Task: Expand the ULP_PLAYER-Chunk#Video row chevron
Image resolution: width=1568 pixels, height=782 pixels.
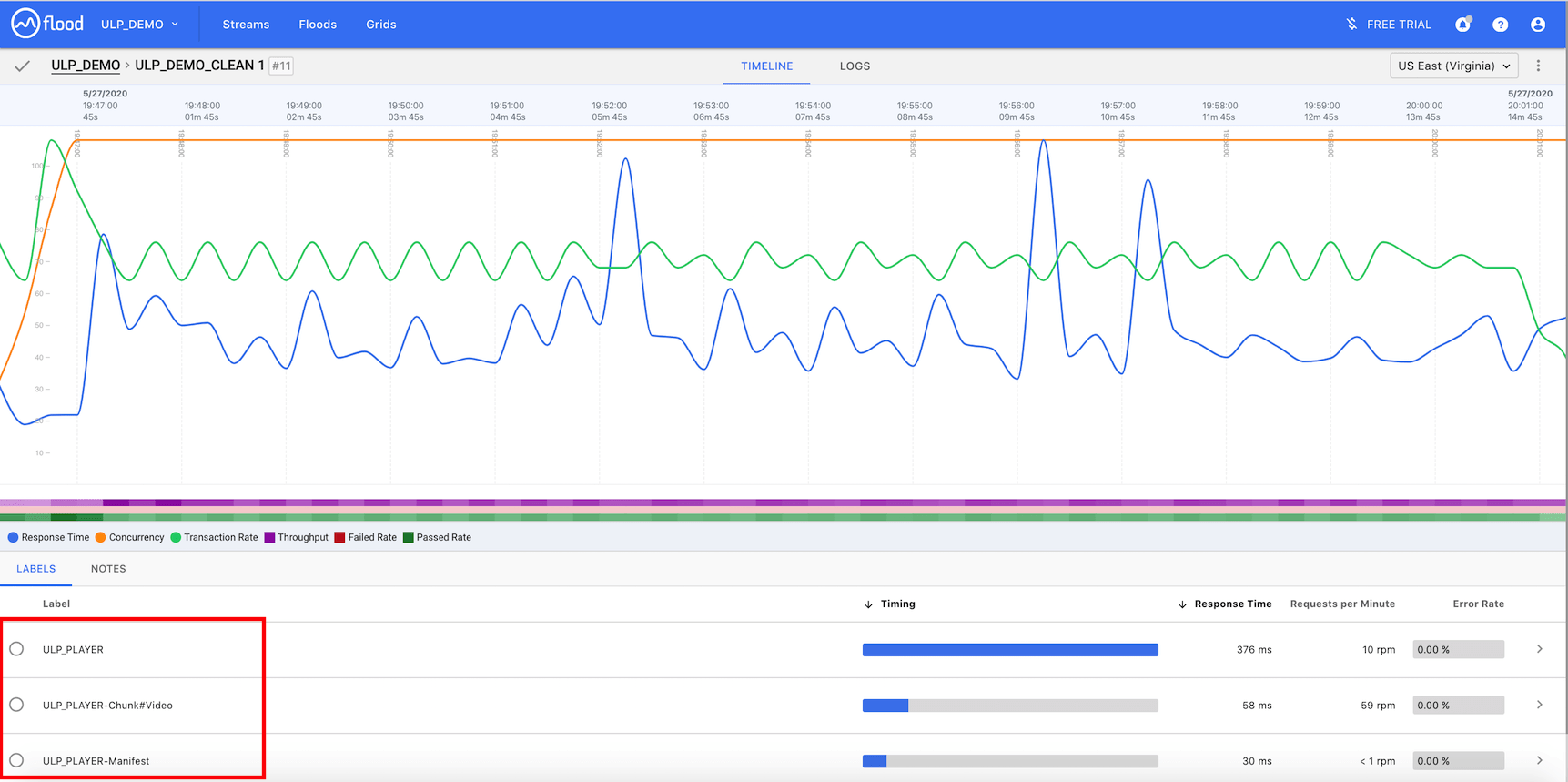Action: point(1539,705)
